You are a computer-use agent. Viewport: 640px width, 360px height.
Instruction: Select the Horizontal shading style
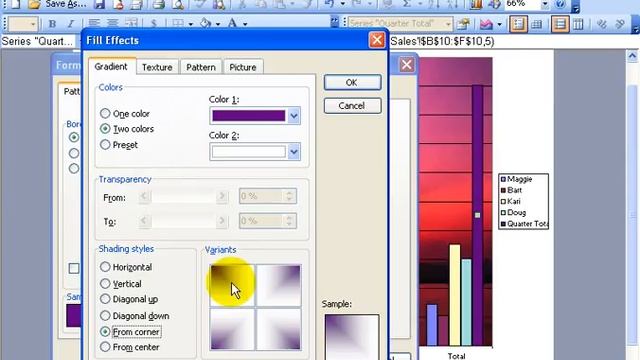click(105, 267)
